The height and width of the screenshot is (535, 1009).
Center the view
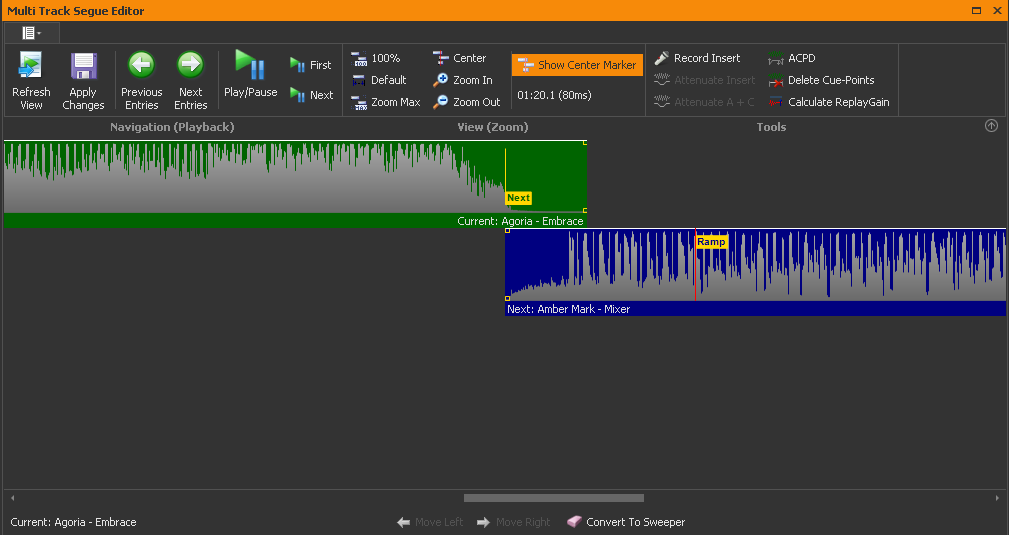pos(459,58)
